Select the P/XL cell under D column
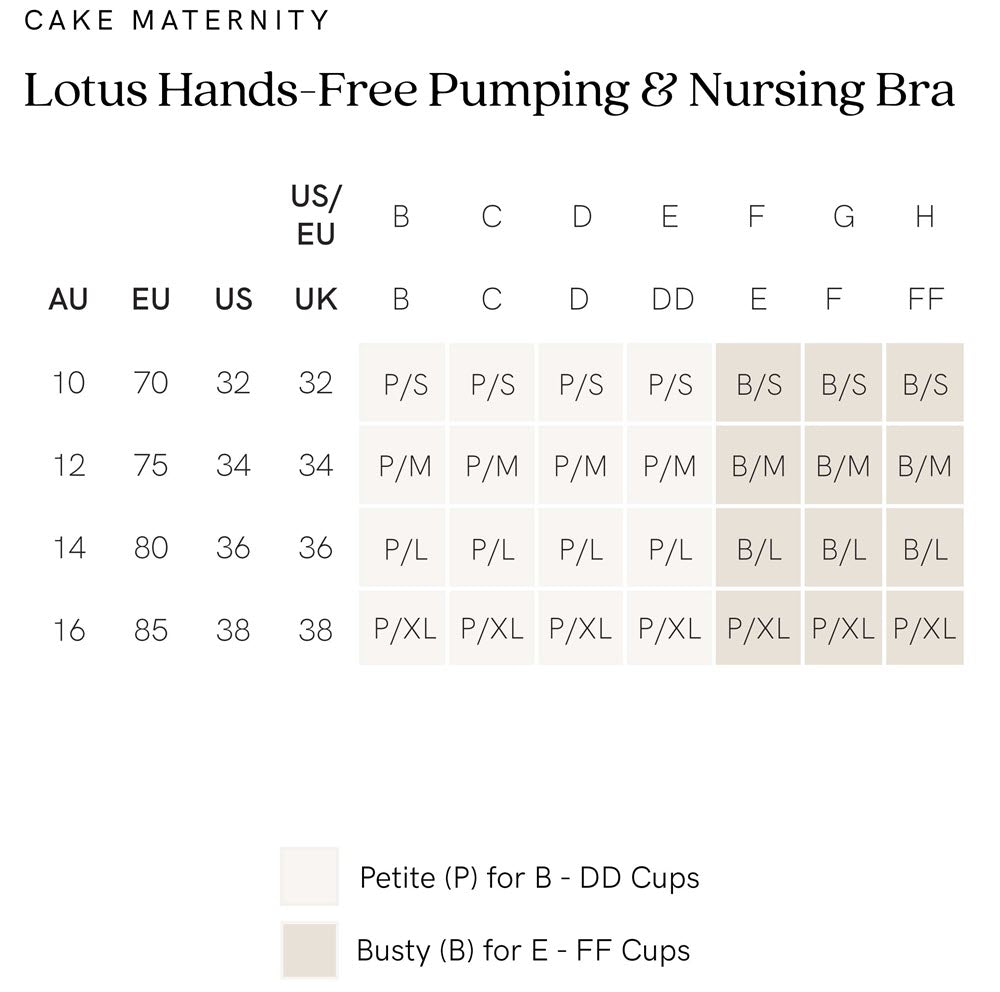Viewport: 1000px width, 992px height. tap(580, 629)
